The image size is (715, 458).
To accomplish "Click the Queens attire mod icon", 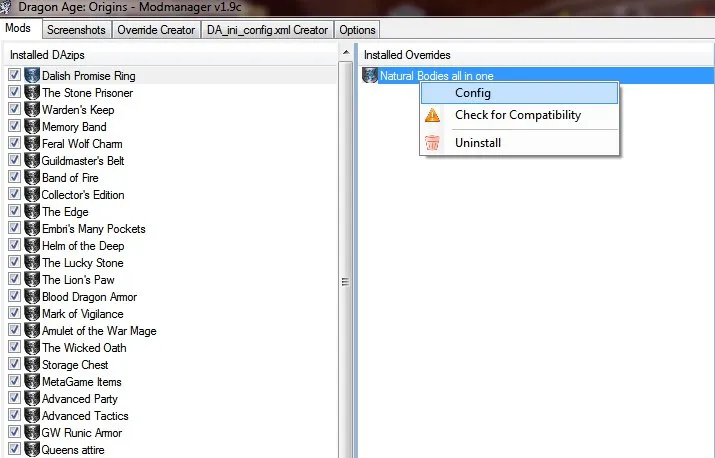I will (32, 449).
